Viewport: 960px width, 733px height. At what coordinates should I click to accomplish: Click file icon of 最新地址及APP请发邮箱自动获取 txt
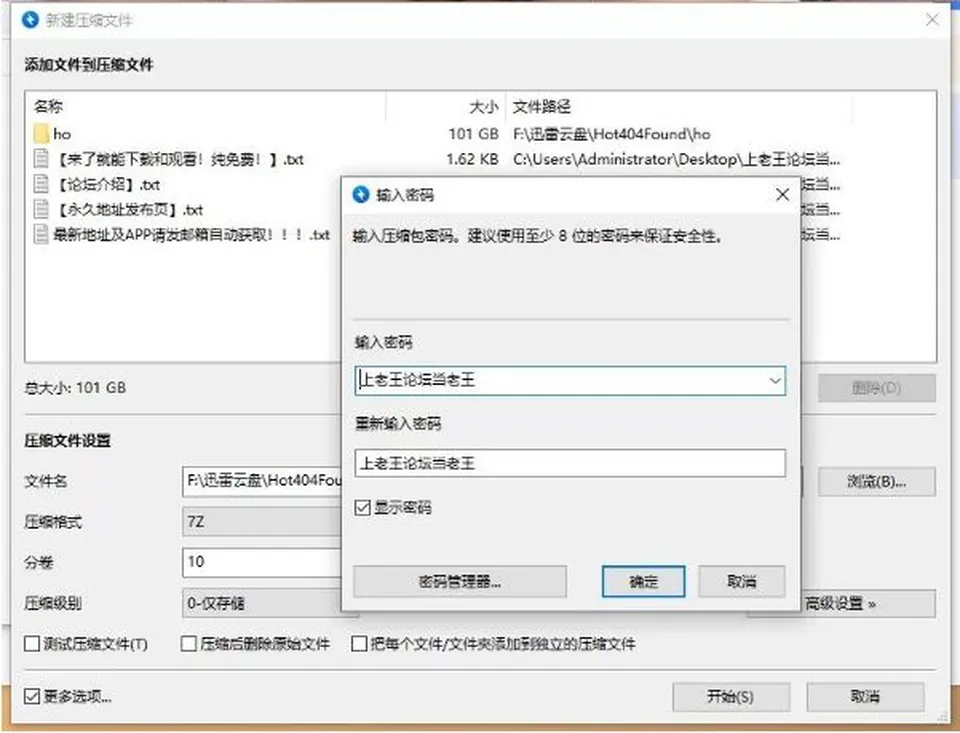click(41, 235)
